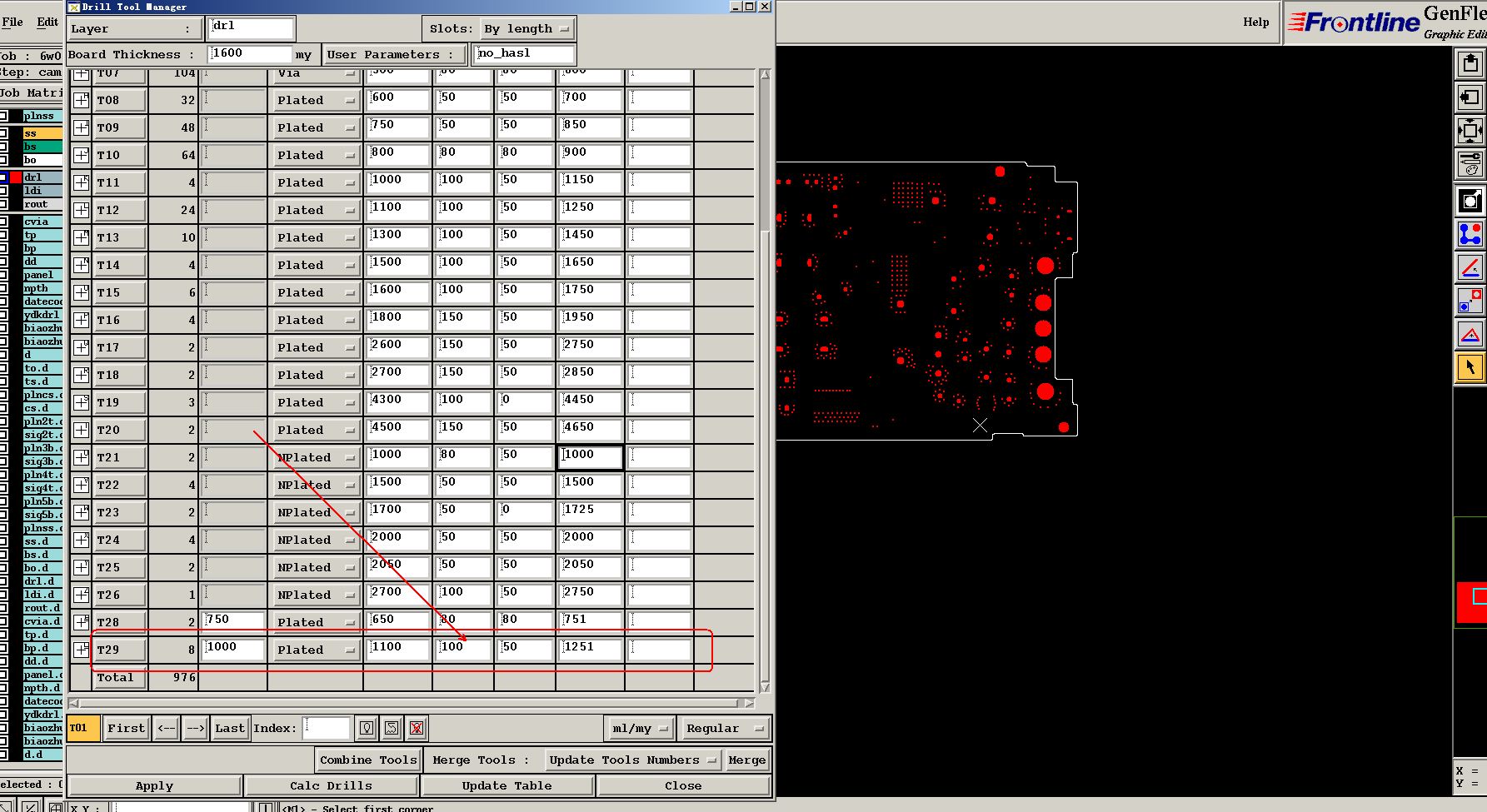1487x812 pixels.
Task: Open the type dropdown for T29 Plated
Action: point(317,650)
